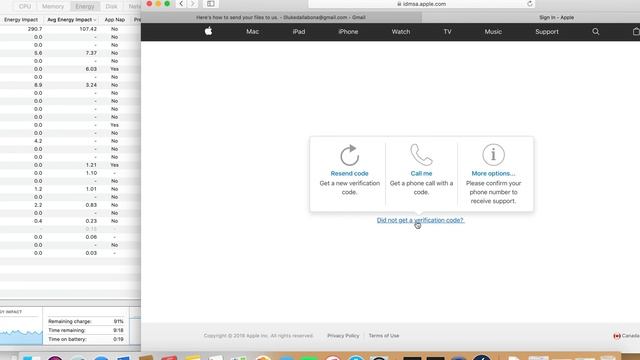
Task: Click the Call me link
Action: (421, 173)
